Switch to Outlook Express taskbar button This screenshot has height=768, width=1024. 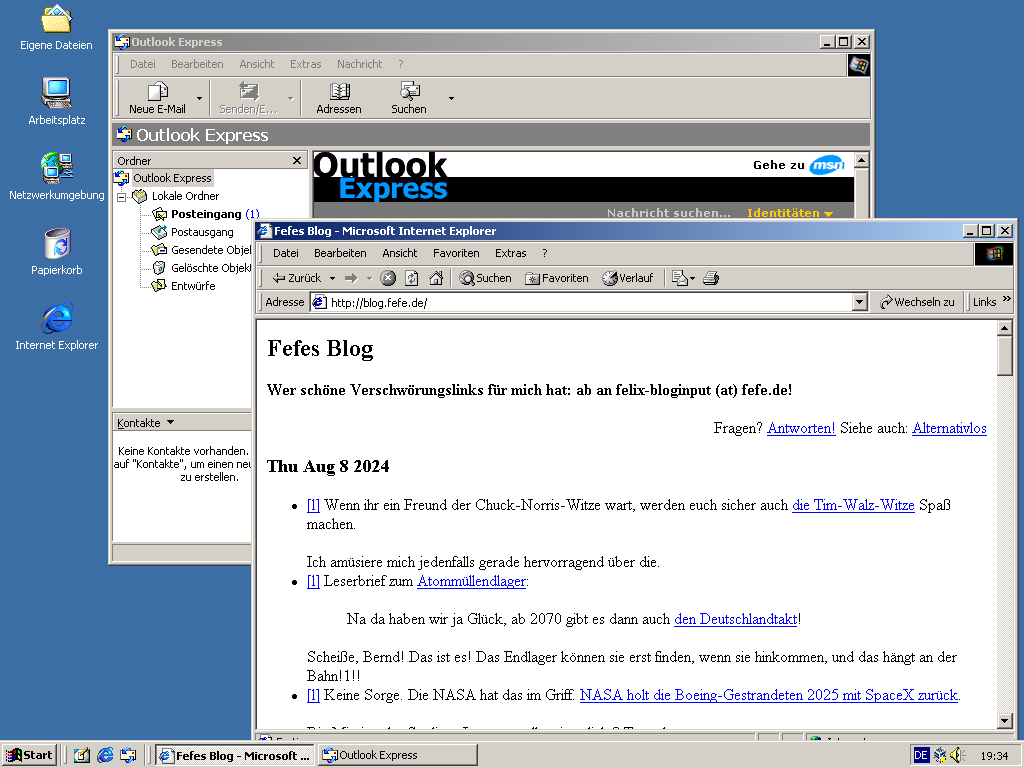coord(398,756)
